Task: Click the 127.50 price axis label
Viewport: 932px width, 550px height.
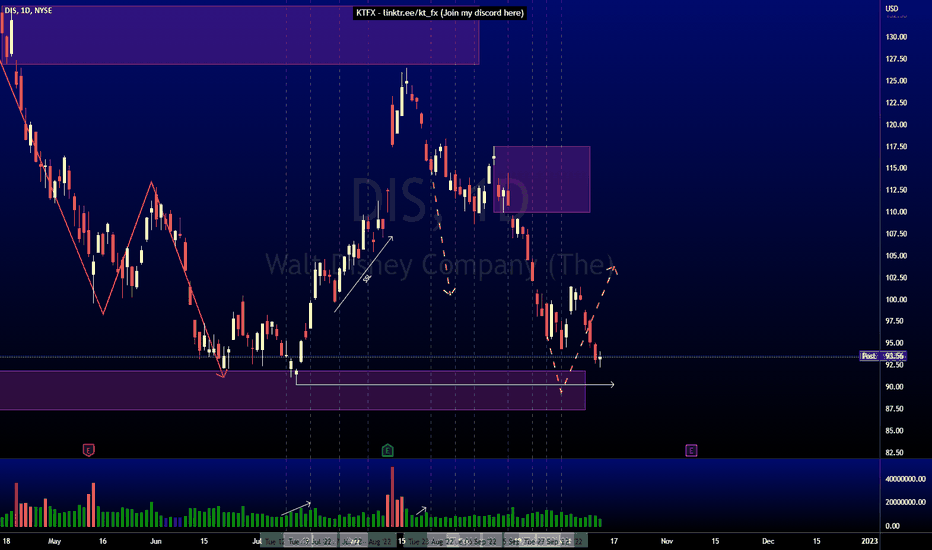Action: [x=896, y=59]
